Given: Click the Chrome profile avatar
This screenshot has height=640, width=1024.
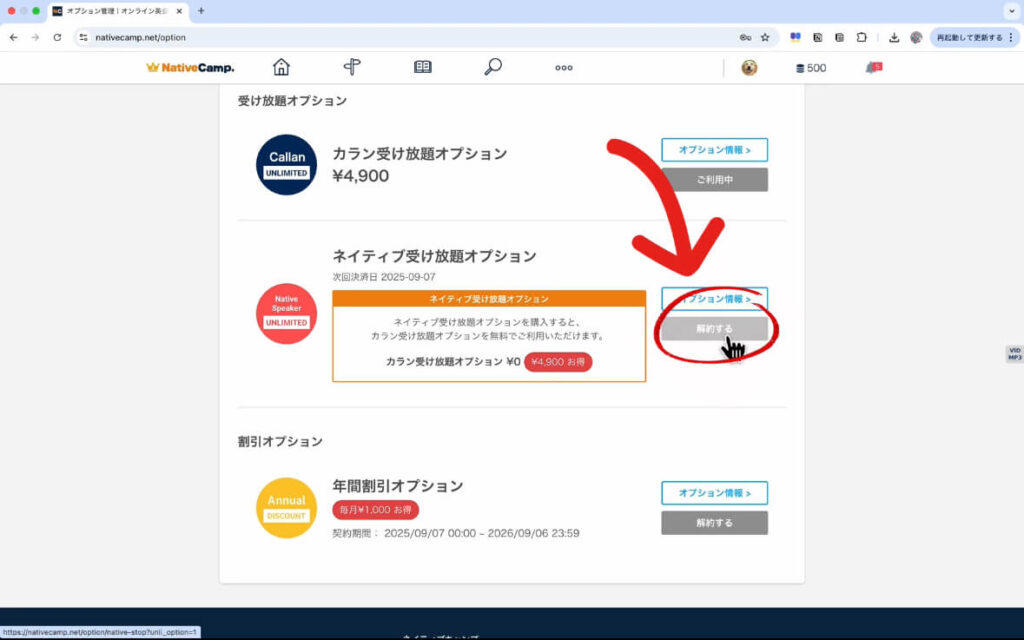Looking at the screenshot, I should 916,37.
